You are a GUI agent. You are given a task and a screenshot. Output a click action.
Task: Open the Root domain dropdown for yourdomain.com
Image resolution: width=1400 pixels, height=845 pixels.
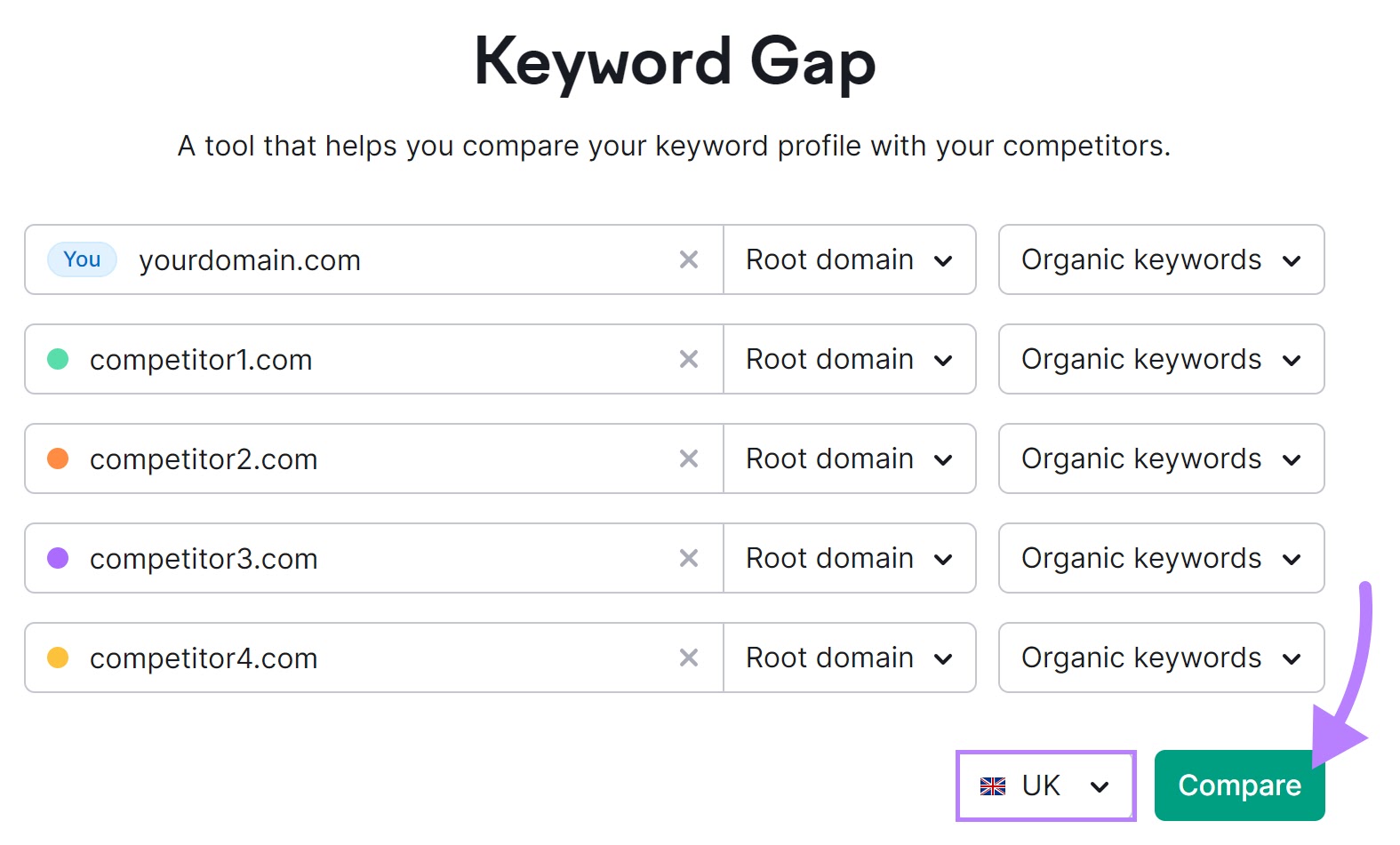coord(849,259)
